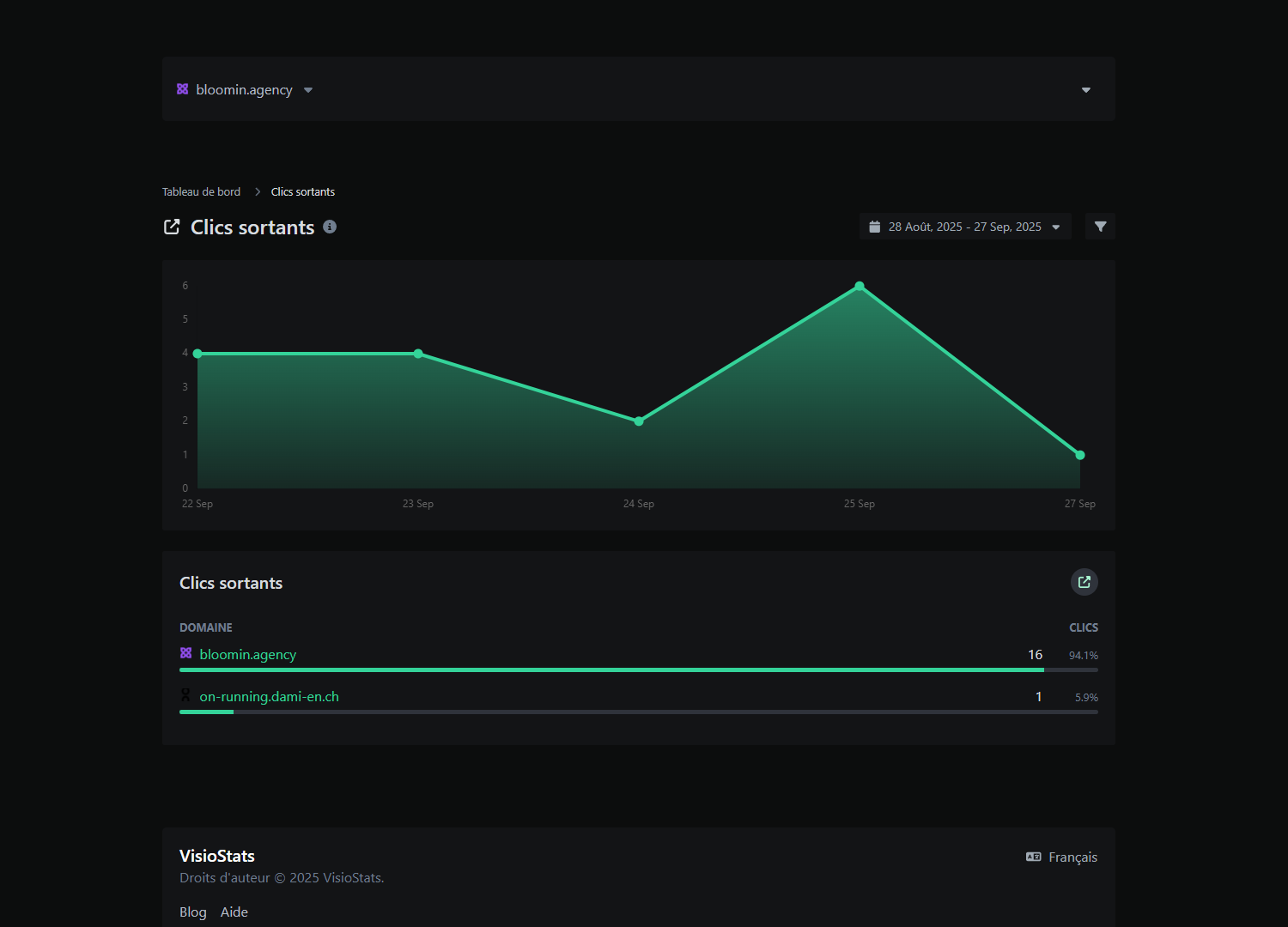The height and width of the screenshot is (927, 1288).
Task: Click the purple bloomin.agency favicon in header
Action: (x=182, y=89)
